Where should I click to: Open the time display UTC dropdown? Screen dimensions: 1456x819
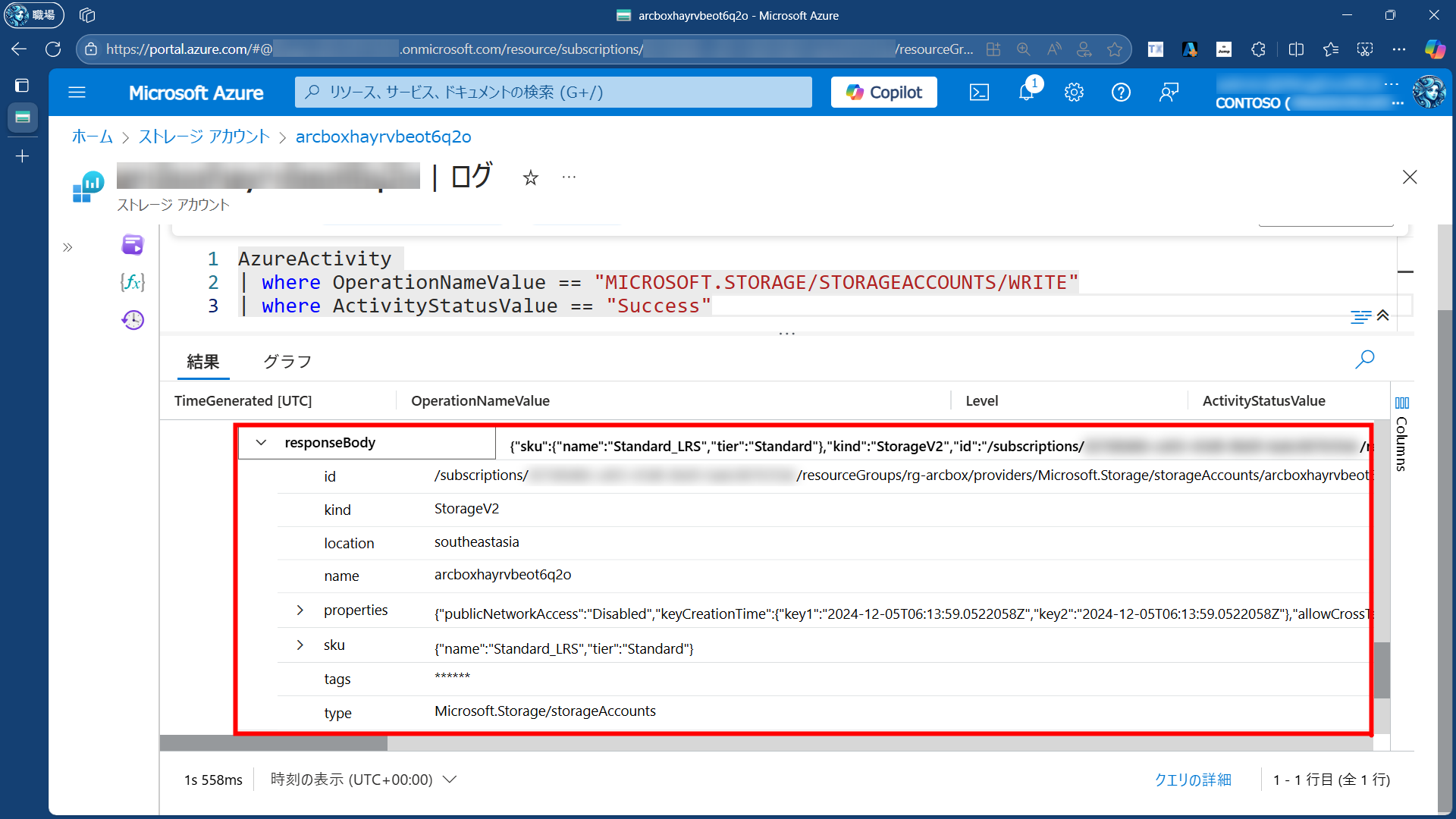(x=364, y=780)
